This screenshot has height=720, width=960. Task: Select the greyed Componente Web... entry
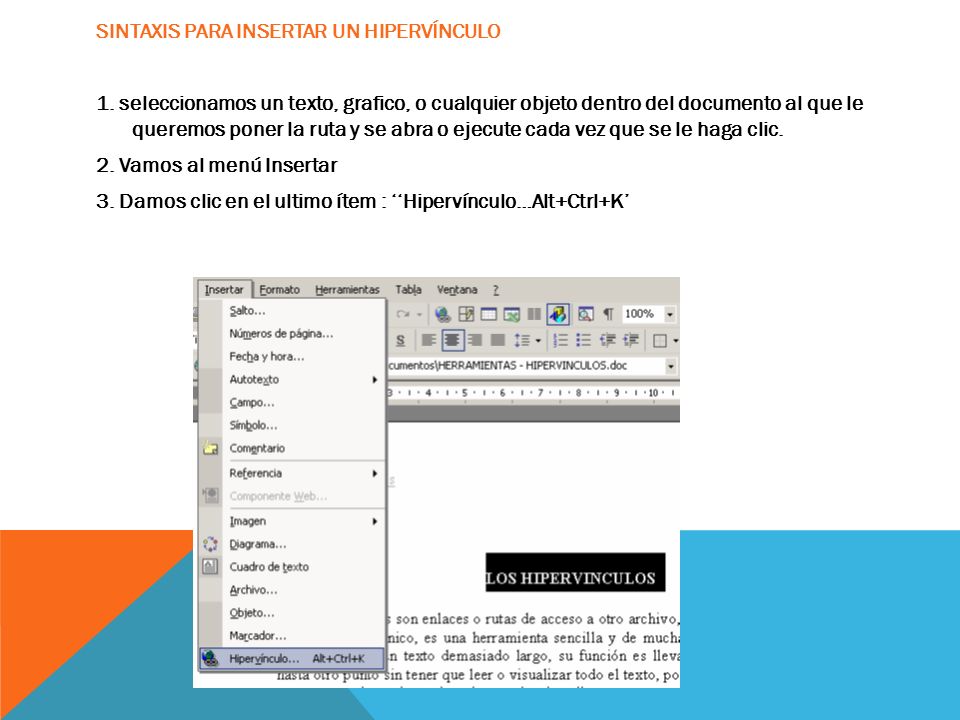pyautogui.click(x=293, y=497)
